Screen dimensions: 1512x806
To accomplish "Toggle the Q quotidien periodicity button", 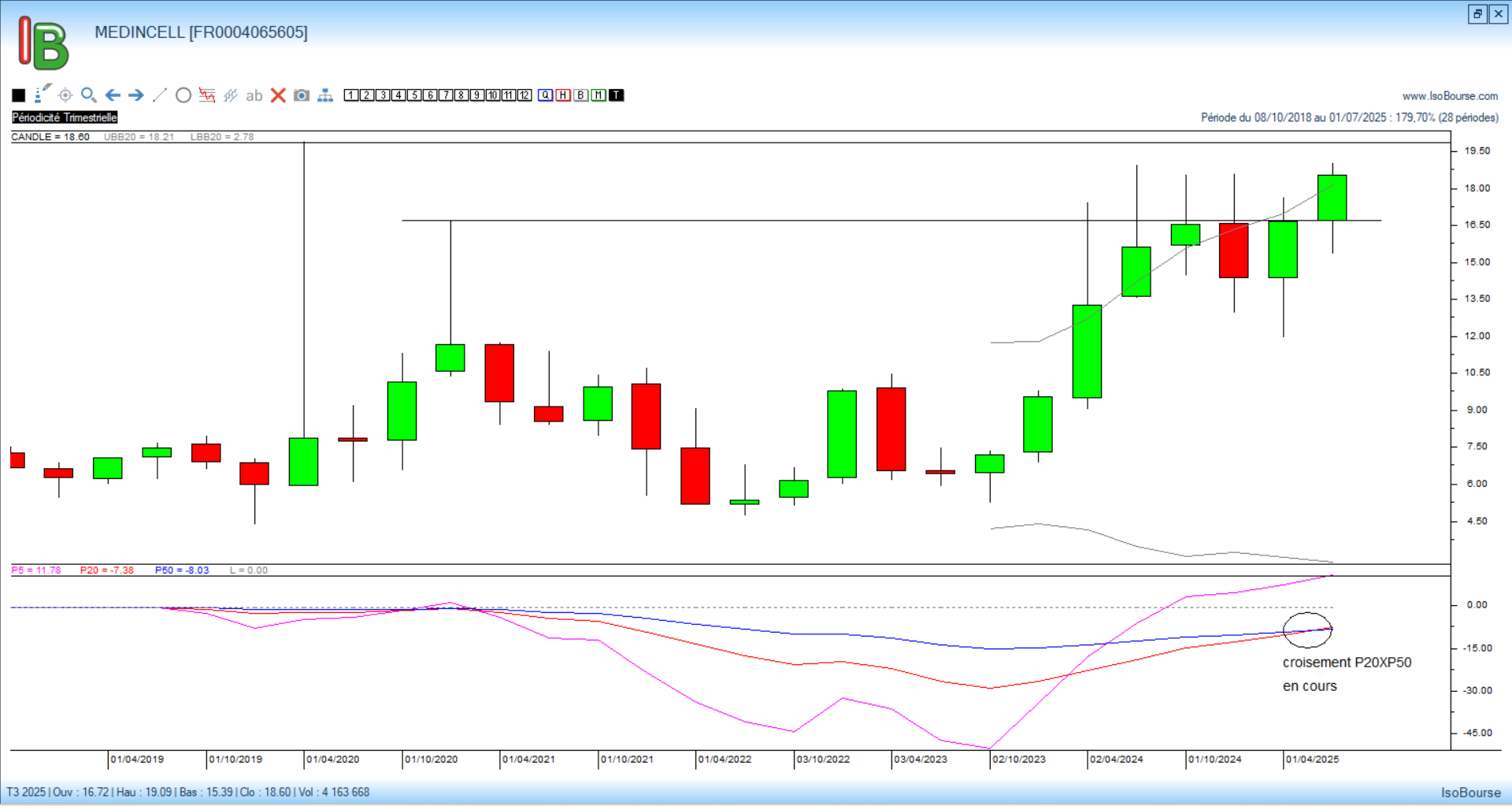I will [x=545, y=95].
